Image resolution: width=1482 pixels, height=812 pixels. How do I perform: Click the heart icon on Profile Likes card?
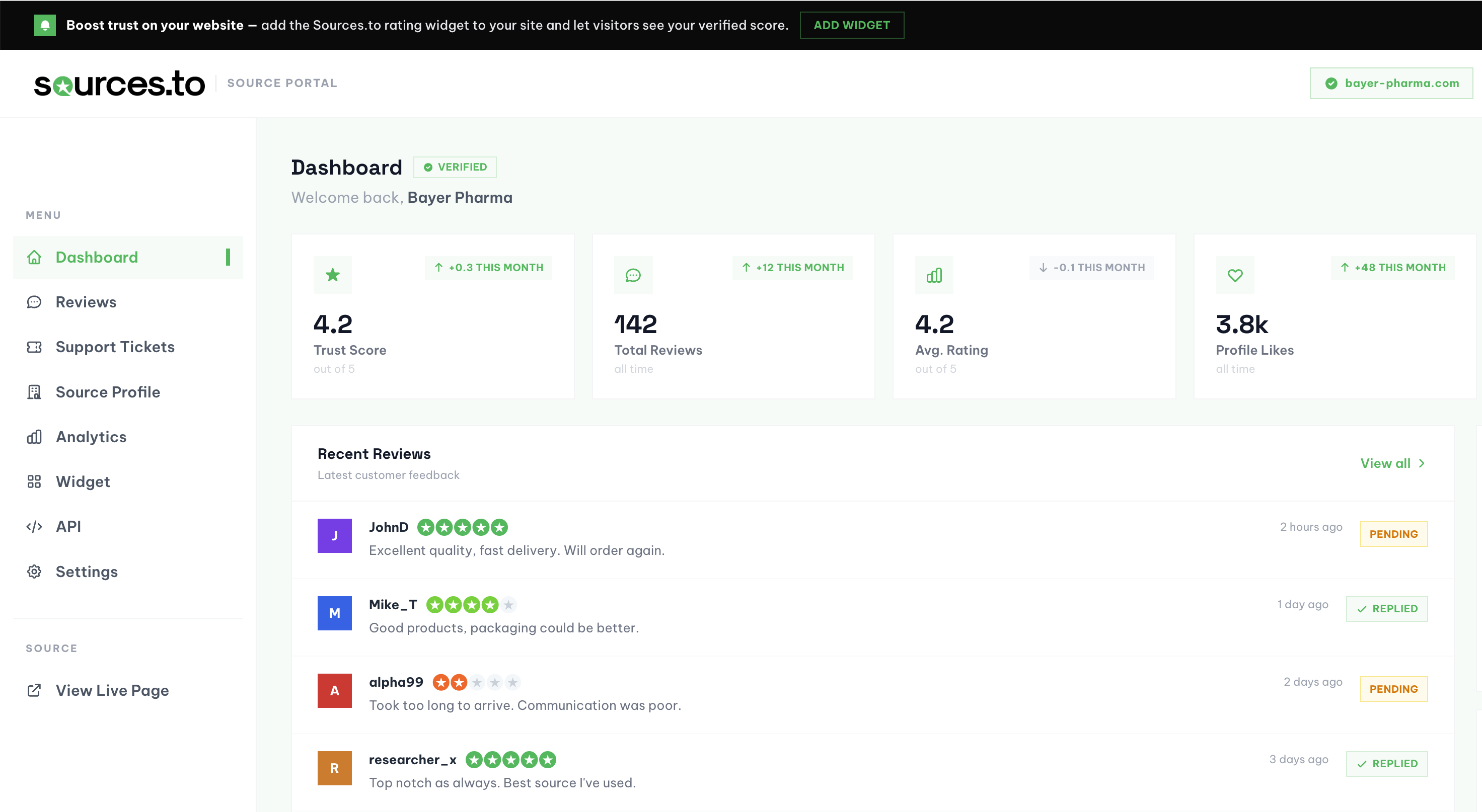(1235, 275)
